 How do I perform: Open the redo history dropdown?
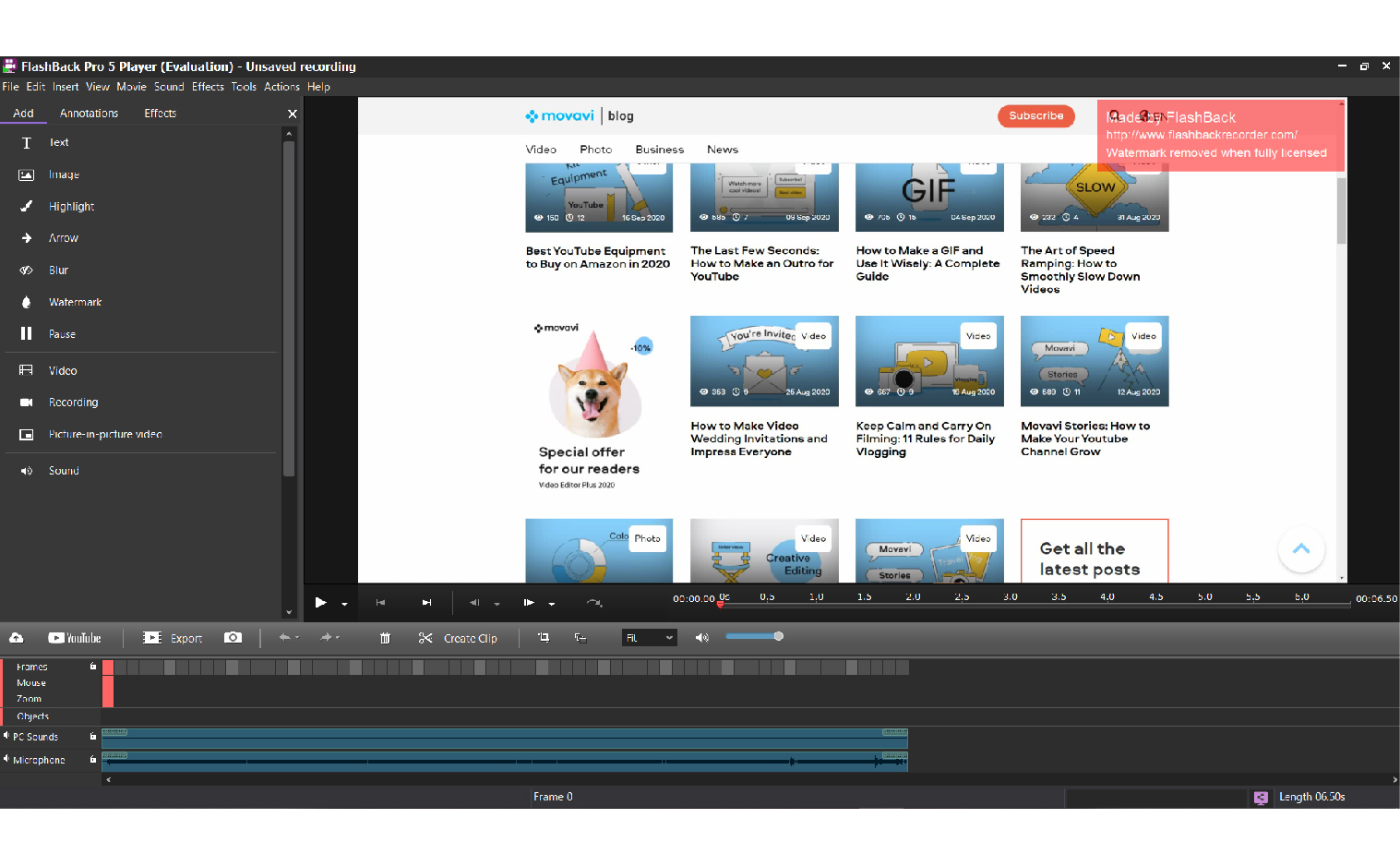pyautogui.click(x=338, y=638)
